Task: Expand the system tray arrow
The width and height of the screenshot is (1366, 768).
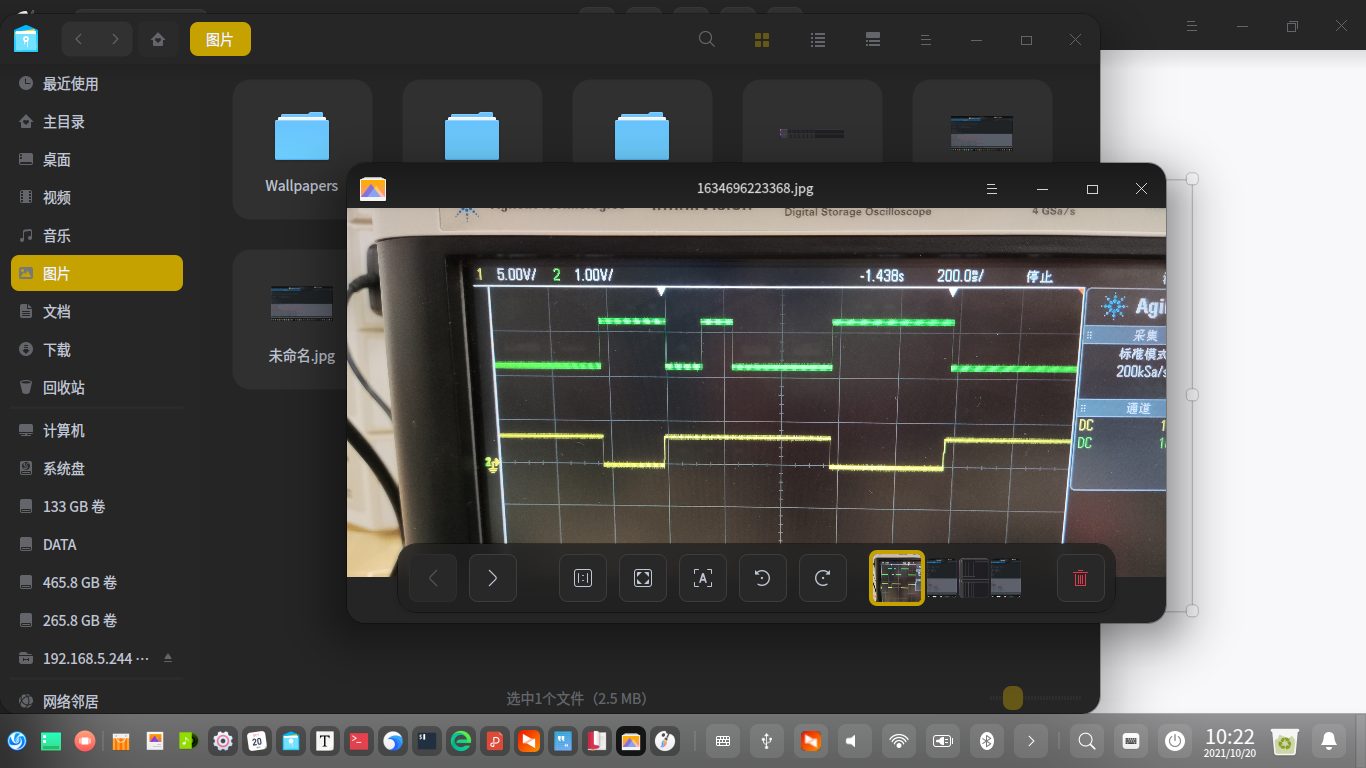Action: click(x=1031, y=741)
